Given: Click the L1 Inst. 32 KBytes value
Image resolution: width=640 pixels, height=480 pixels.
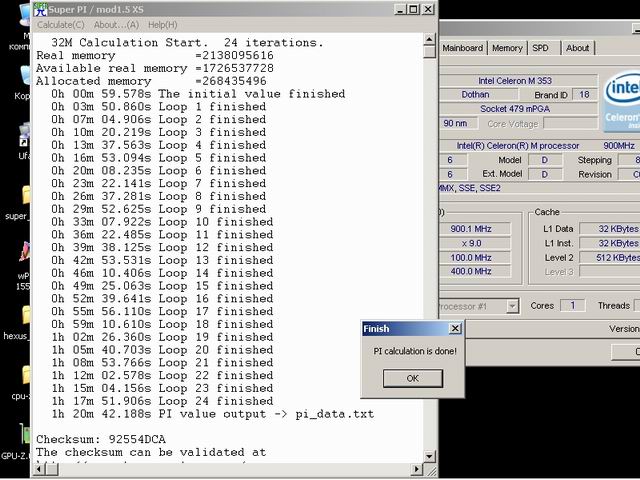Looking at the screenshot, I should coord(609,243).
